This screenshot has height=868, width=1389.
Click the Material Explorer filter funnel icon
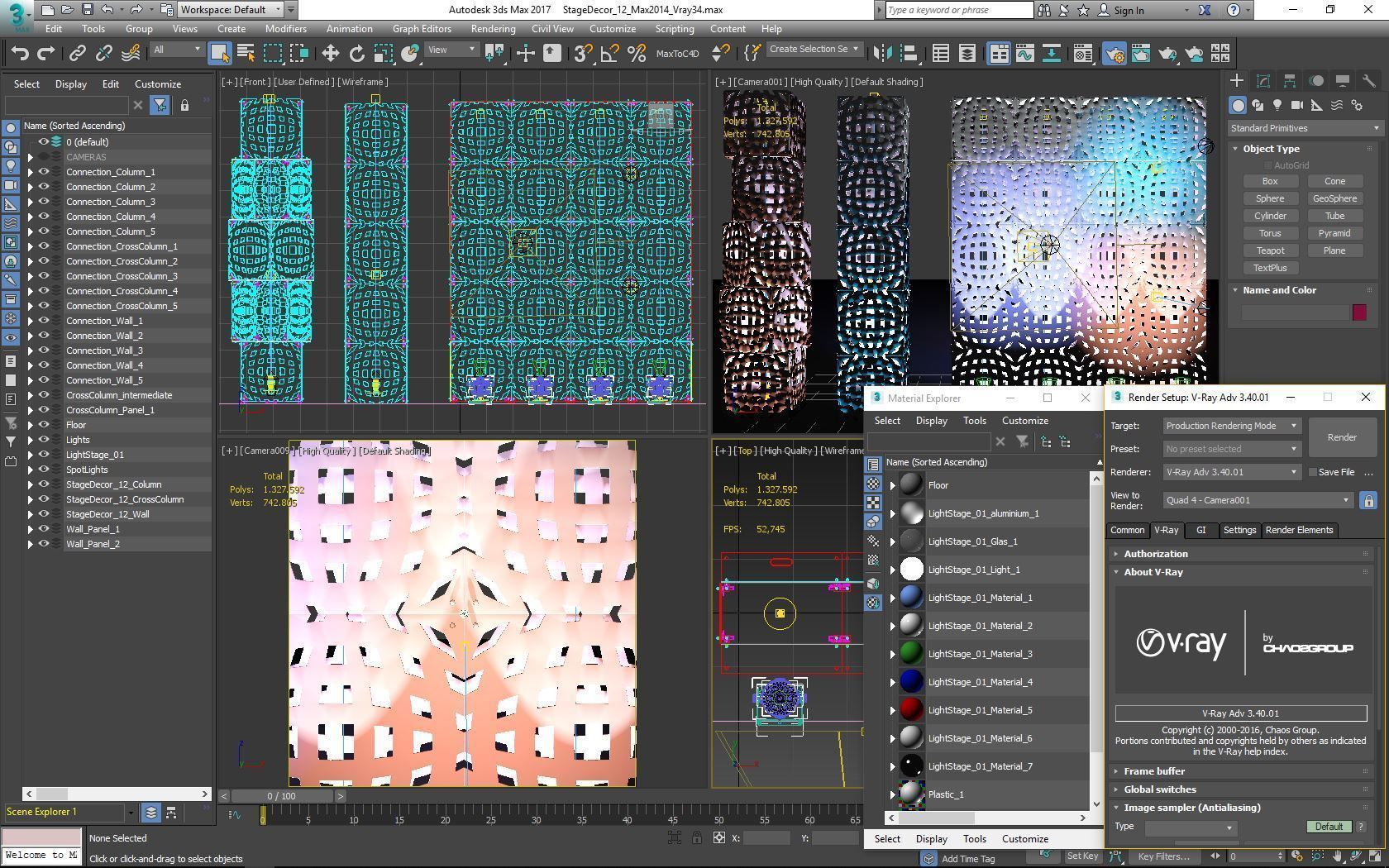click(1023, 442)
